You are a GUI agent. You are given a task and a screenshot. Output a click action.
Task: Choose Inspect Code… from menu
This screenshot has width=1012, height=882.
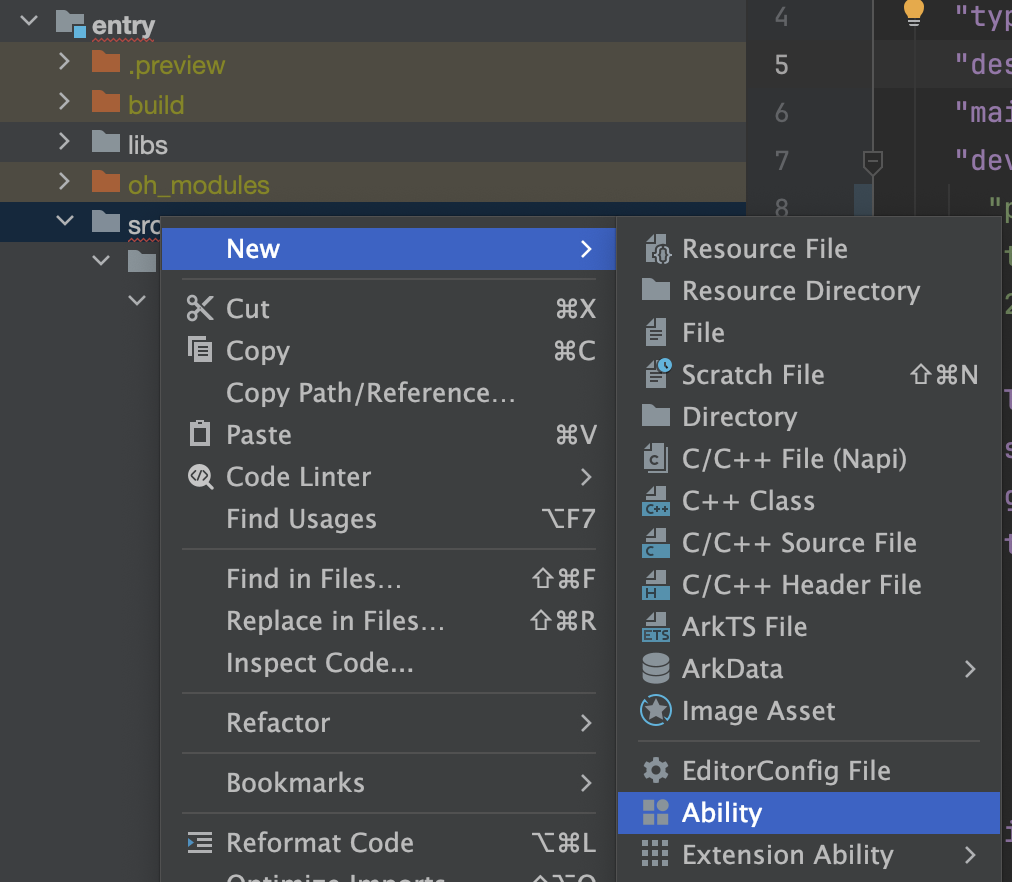click(x=389, y=663)
